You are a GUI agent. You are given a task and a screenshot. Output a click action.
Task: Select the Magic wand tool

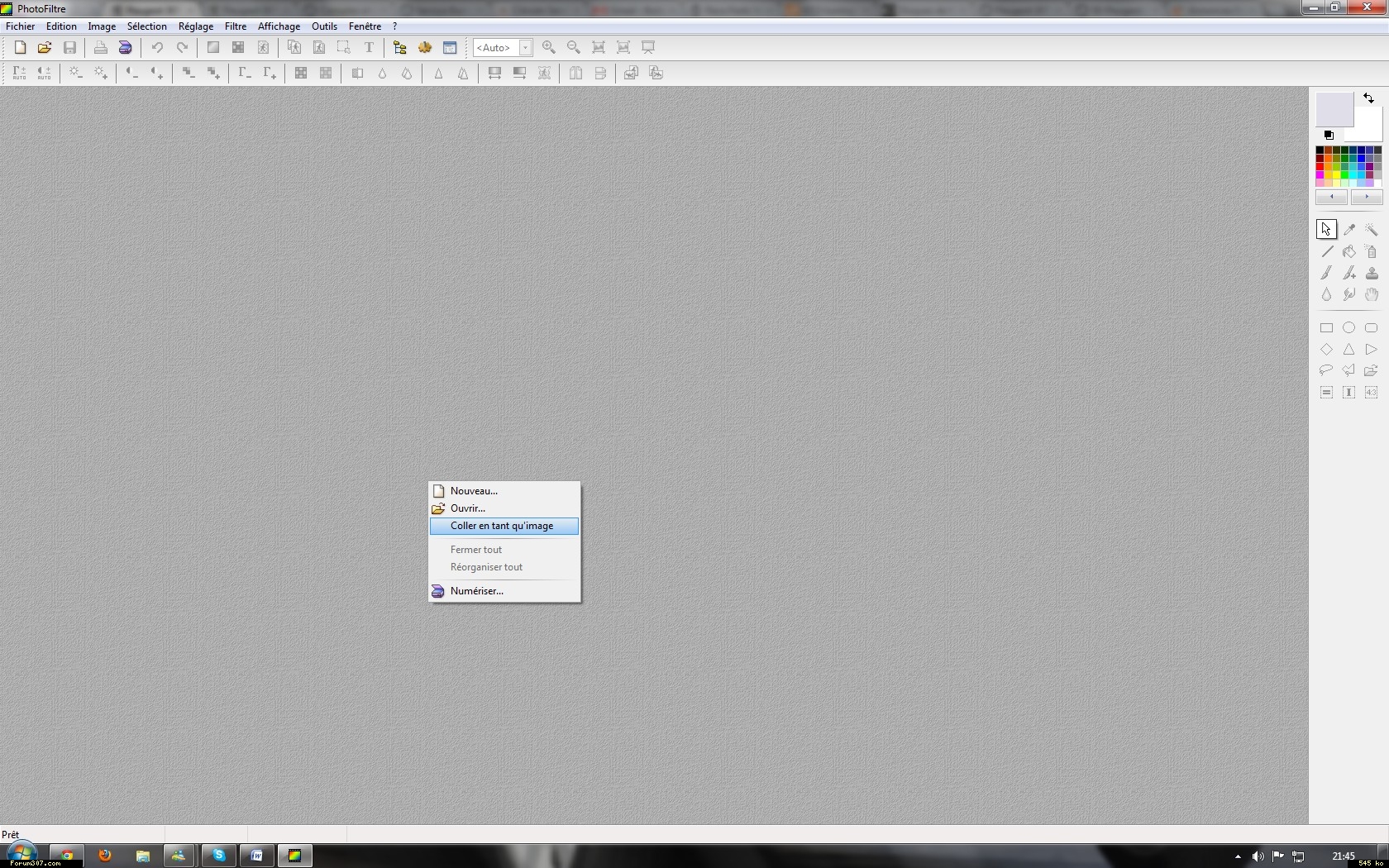[1372, 229]
